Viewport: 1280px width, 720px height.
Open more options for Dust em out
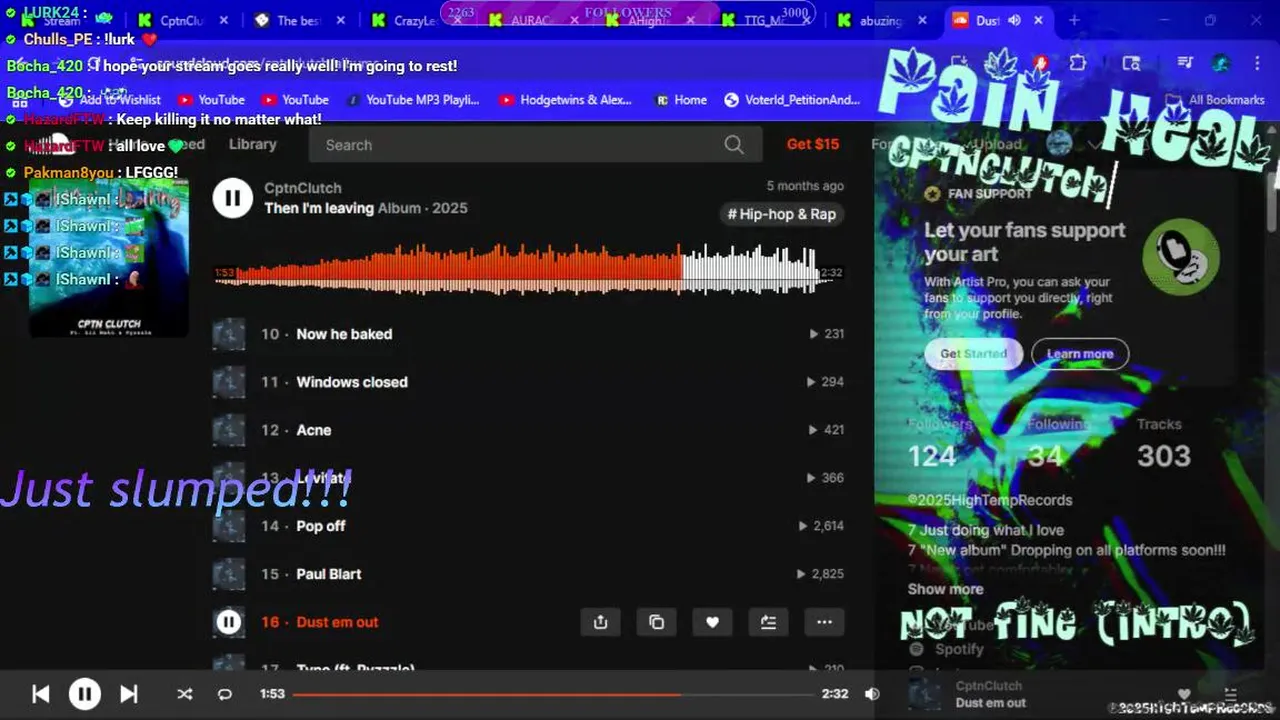[x=824, y=622]
